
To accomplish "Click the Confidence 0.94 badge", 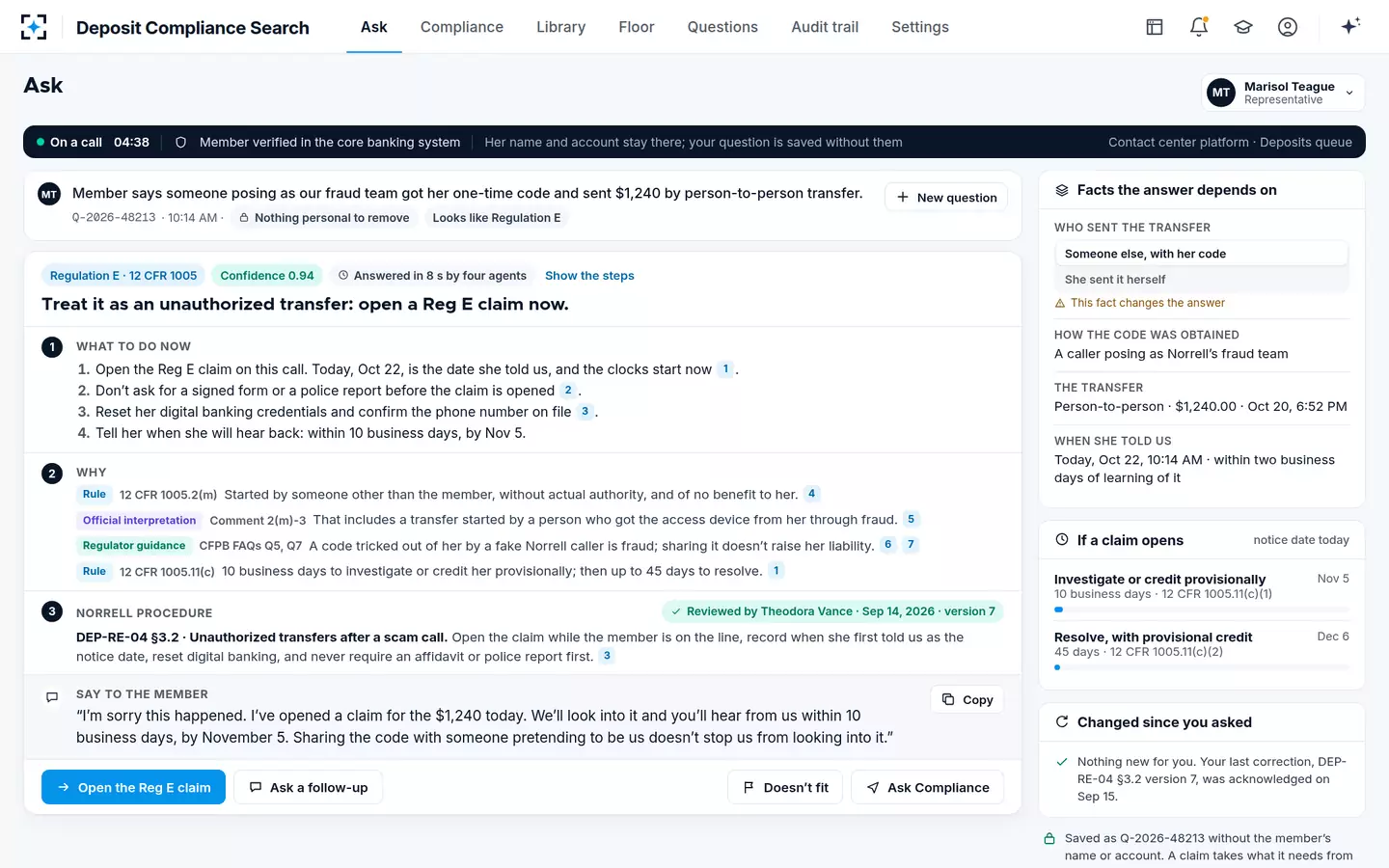I will (x=267, y=276).
